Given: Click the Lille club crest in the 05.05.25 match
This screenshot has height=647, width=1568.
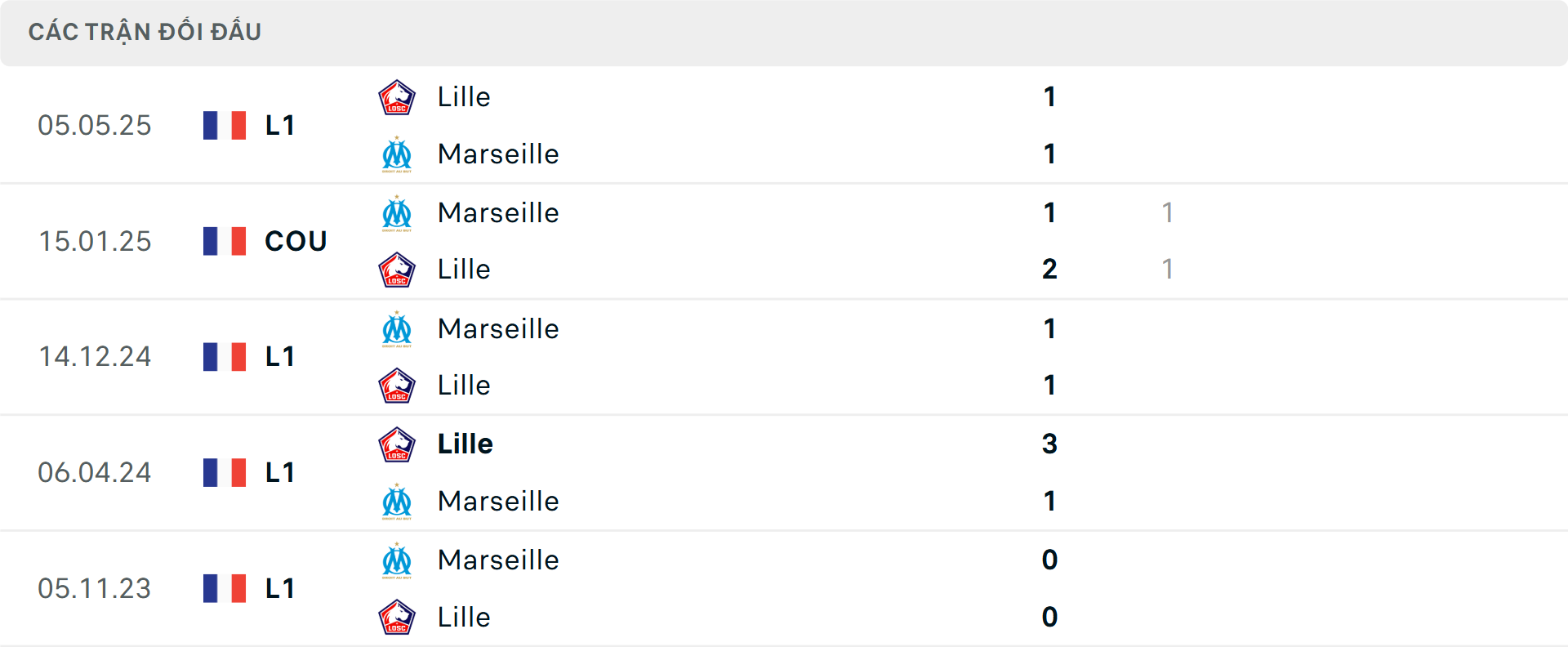Looking at the screenshot, I should 397,96.
